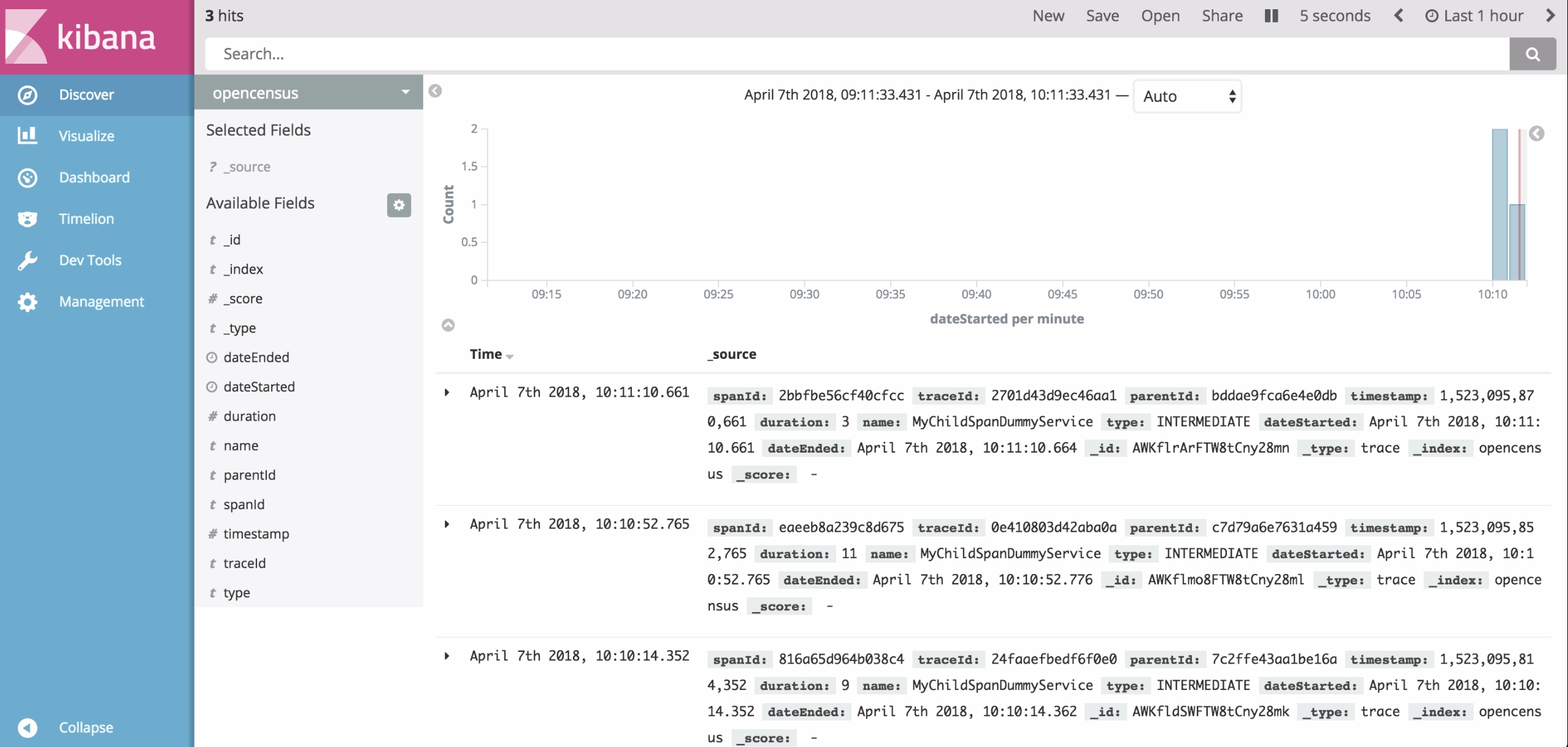Click the Management gear icon

(x=28, y=302)
